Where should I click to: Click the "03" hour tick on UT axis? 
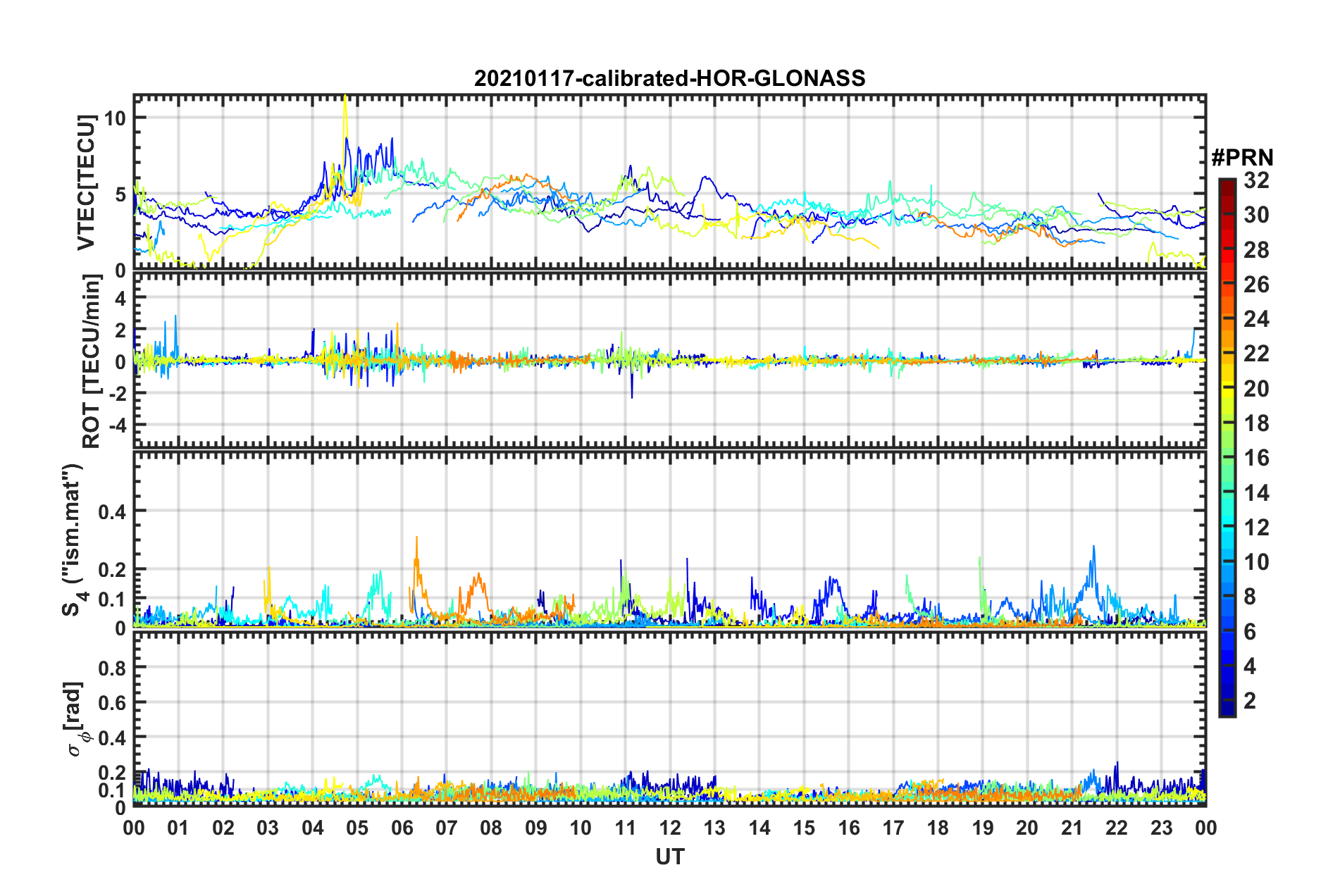[x=268, y=828]
